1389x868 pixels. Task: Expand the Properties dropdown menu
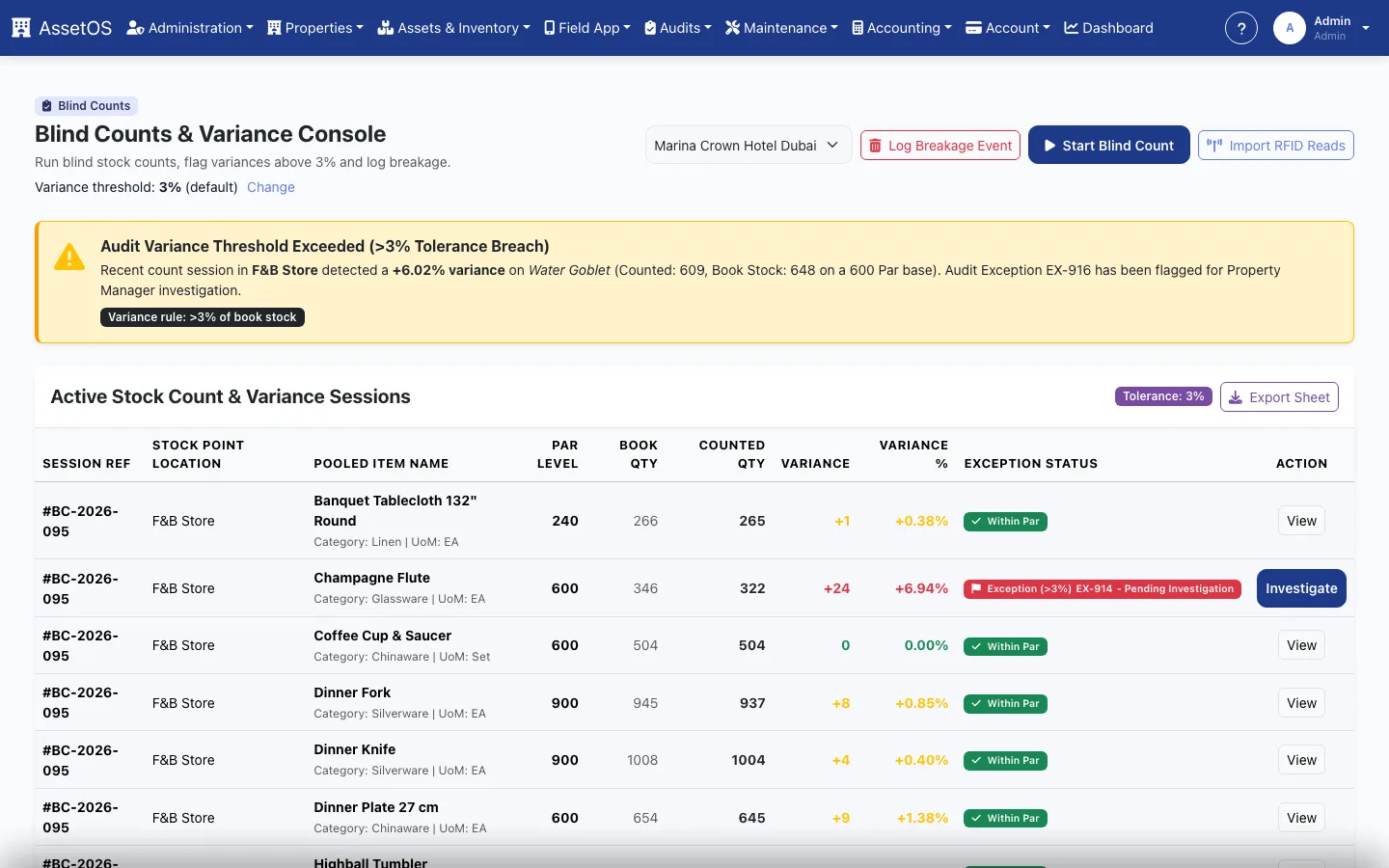click(315, 28)
